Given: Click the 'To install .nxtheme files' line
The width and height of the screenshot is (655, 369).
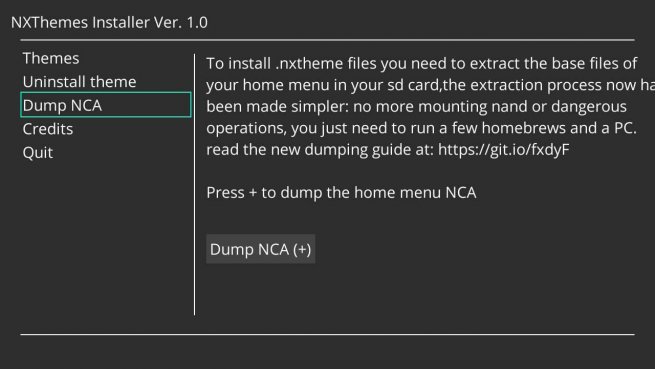Looking at the screenshot, I should point(421,64).
